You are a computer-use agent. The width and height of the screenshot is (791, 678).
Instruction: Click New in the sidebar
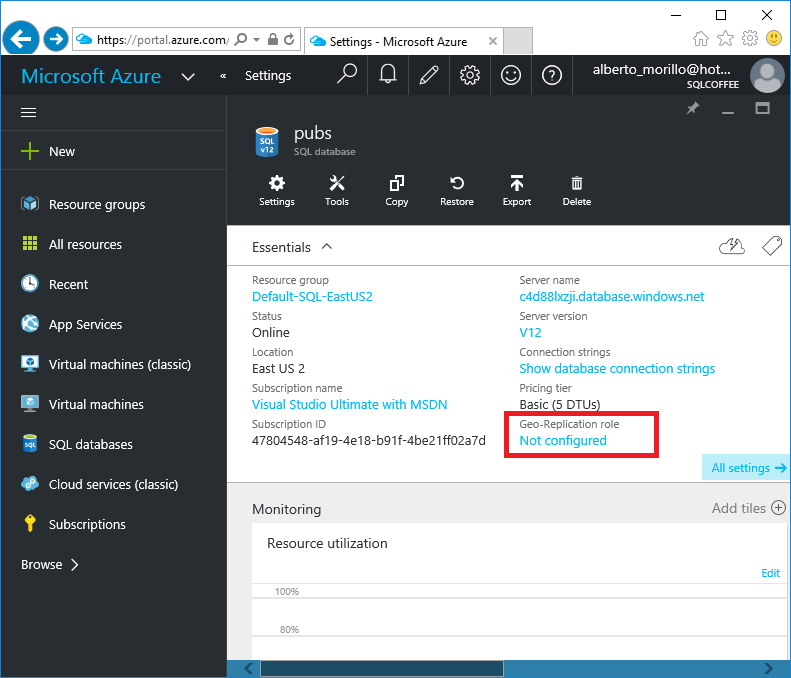pos(114,151)
